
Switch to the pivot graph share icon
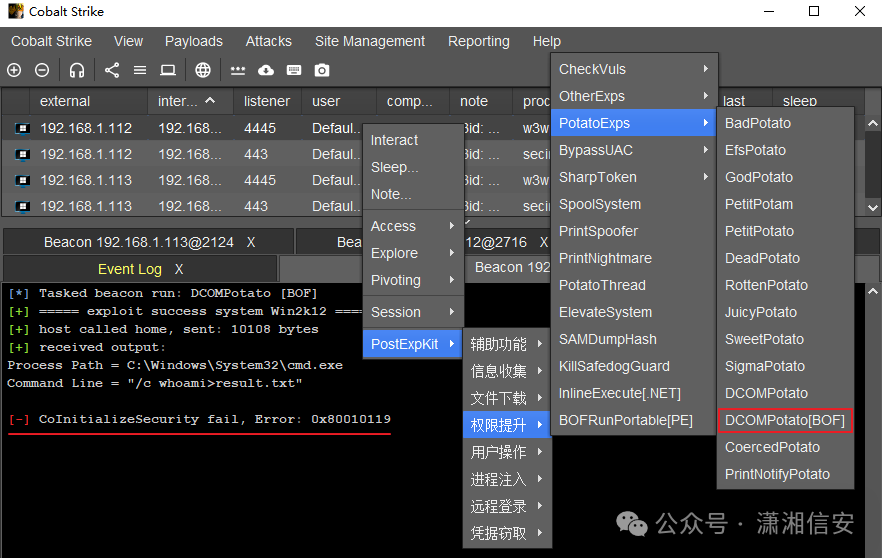(112, 70)
